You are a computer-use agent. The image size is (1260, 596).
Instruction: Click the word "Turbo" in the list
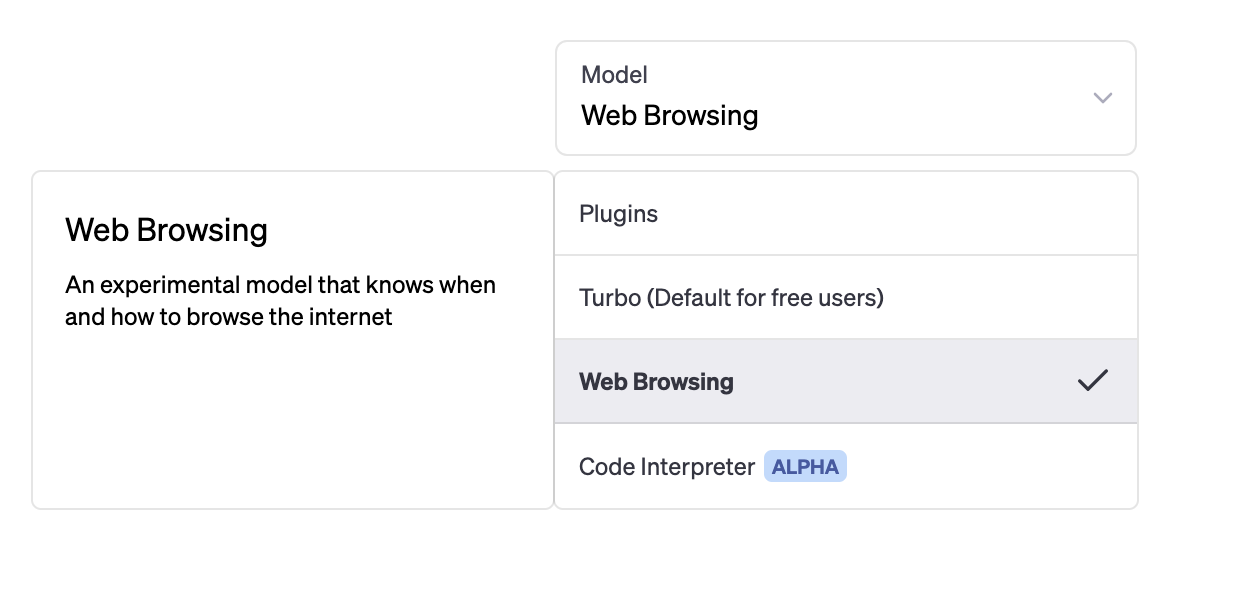(609, 298)
